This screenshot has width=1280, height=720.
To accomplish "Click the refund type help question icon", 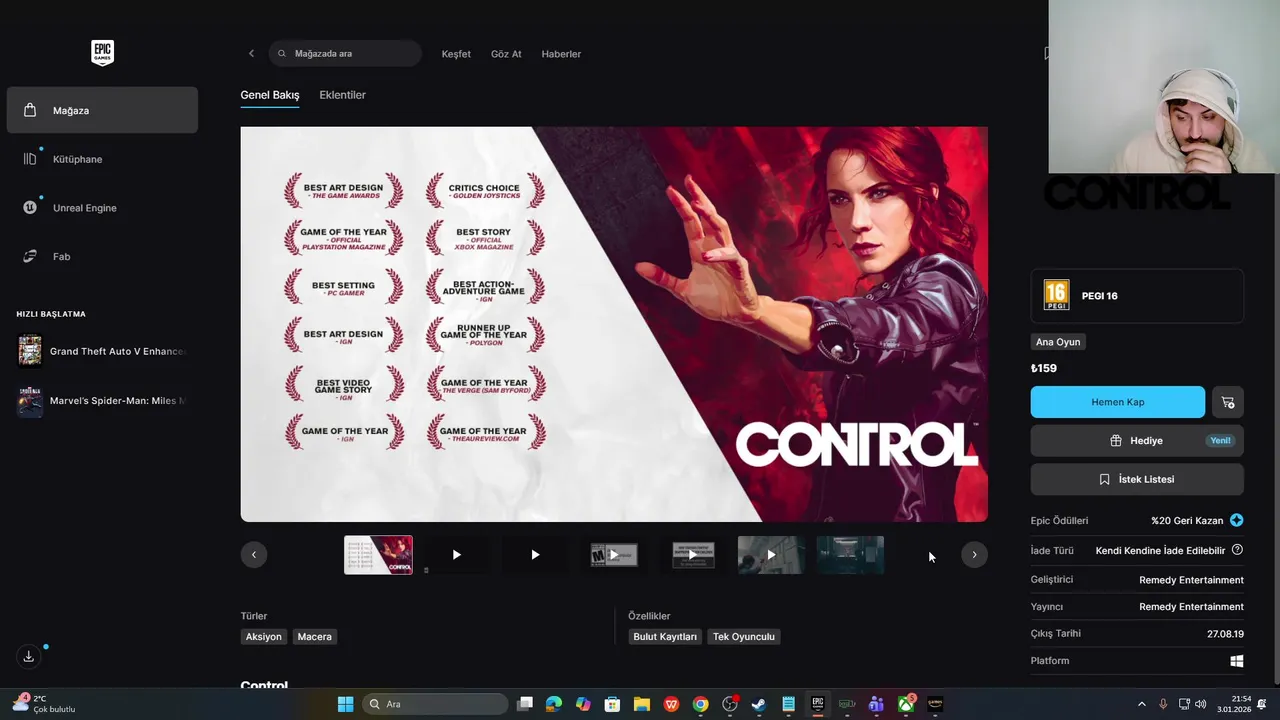I will pos(1237,550).
